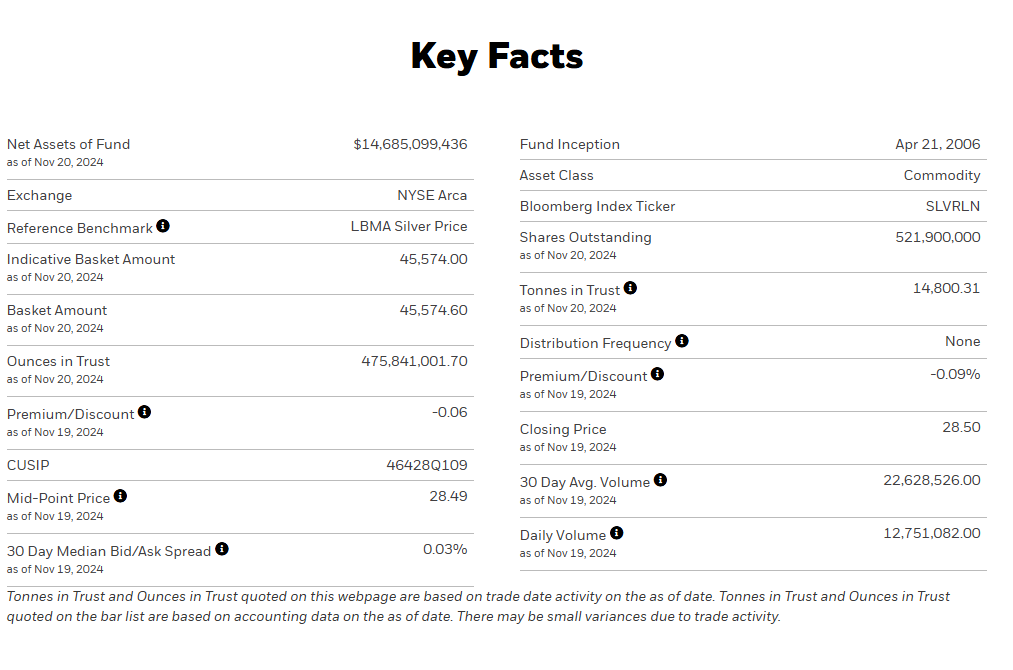The image size is (1013, 670).
Task: Click the Reference Benchmark info icon
Action: [163, 227]
